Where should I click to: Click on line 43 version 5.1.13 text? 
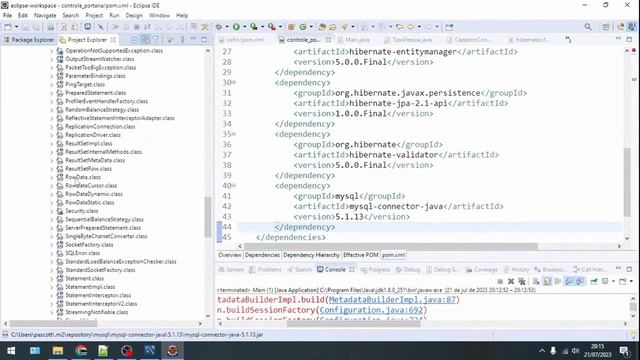tap(349, 217)
